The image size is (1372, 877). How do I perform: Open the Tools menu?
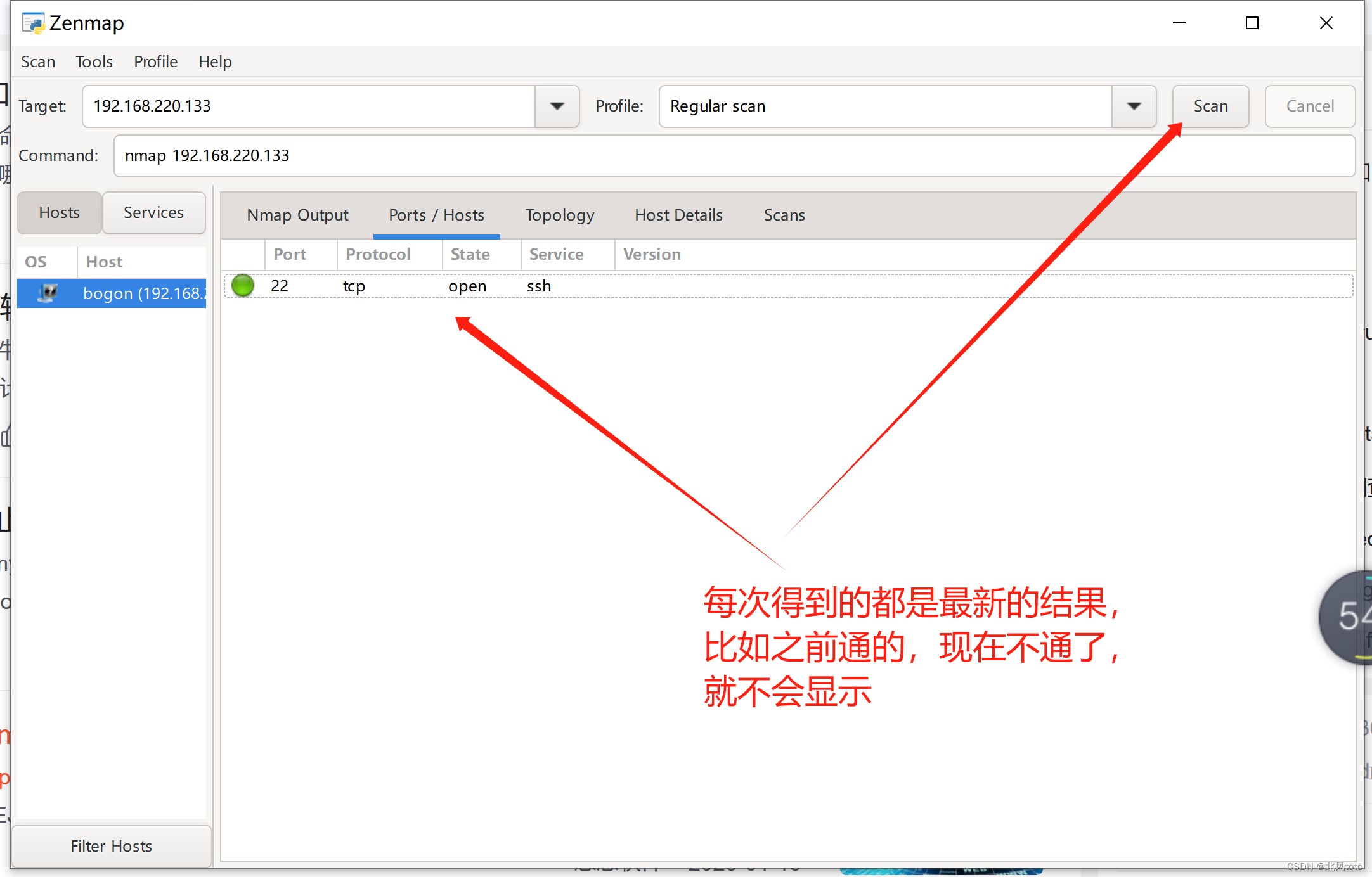pos(94,61)
